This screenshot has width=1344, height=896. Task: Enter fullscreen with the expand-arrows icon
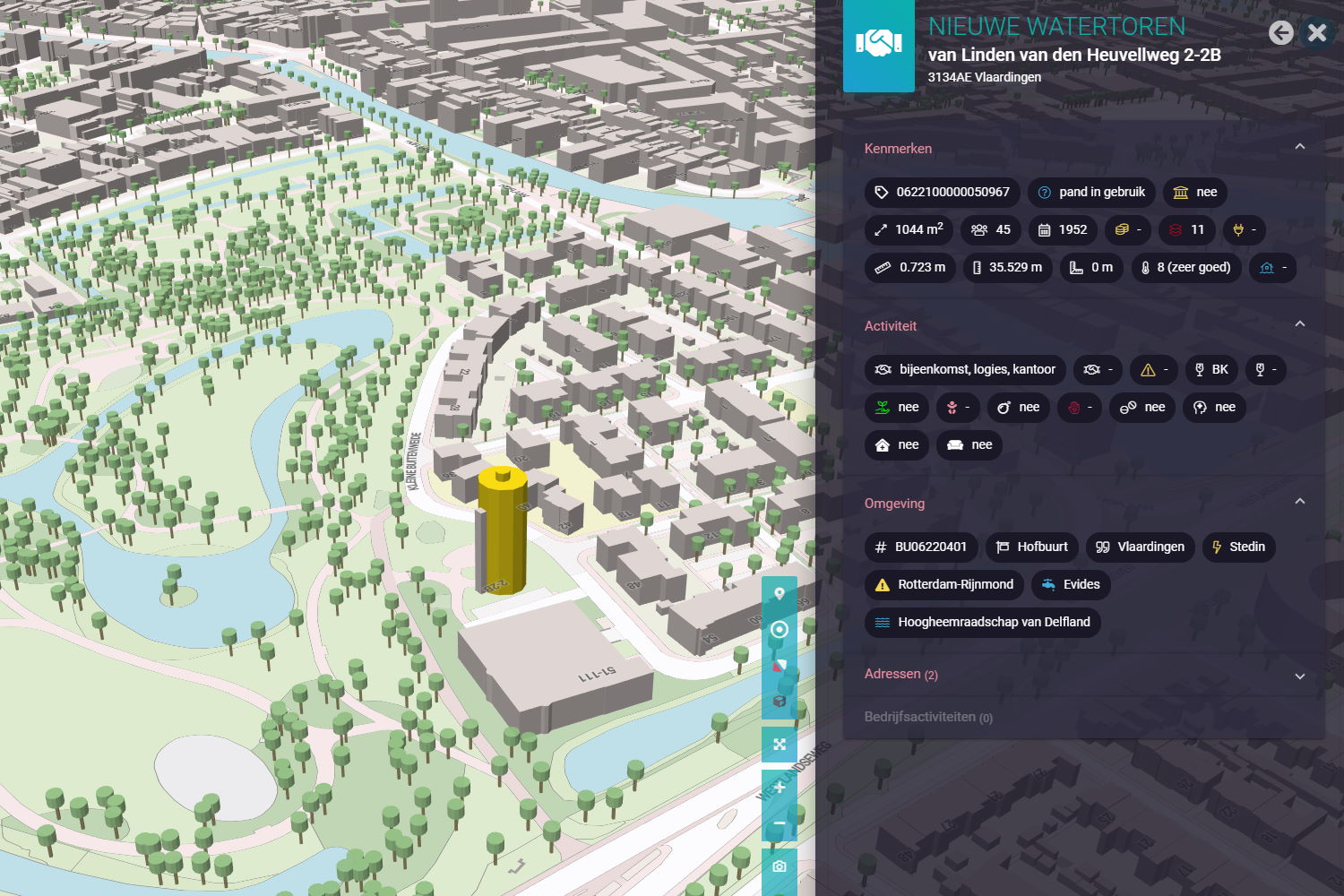tap(780, 744)
